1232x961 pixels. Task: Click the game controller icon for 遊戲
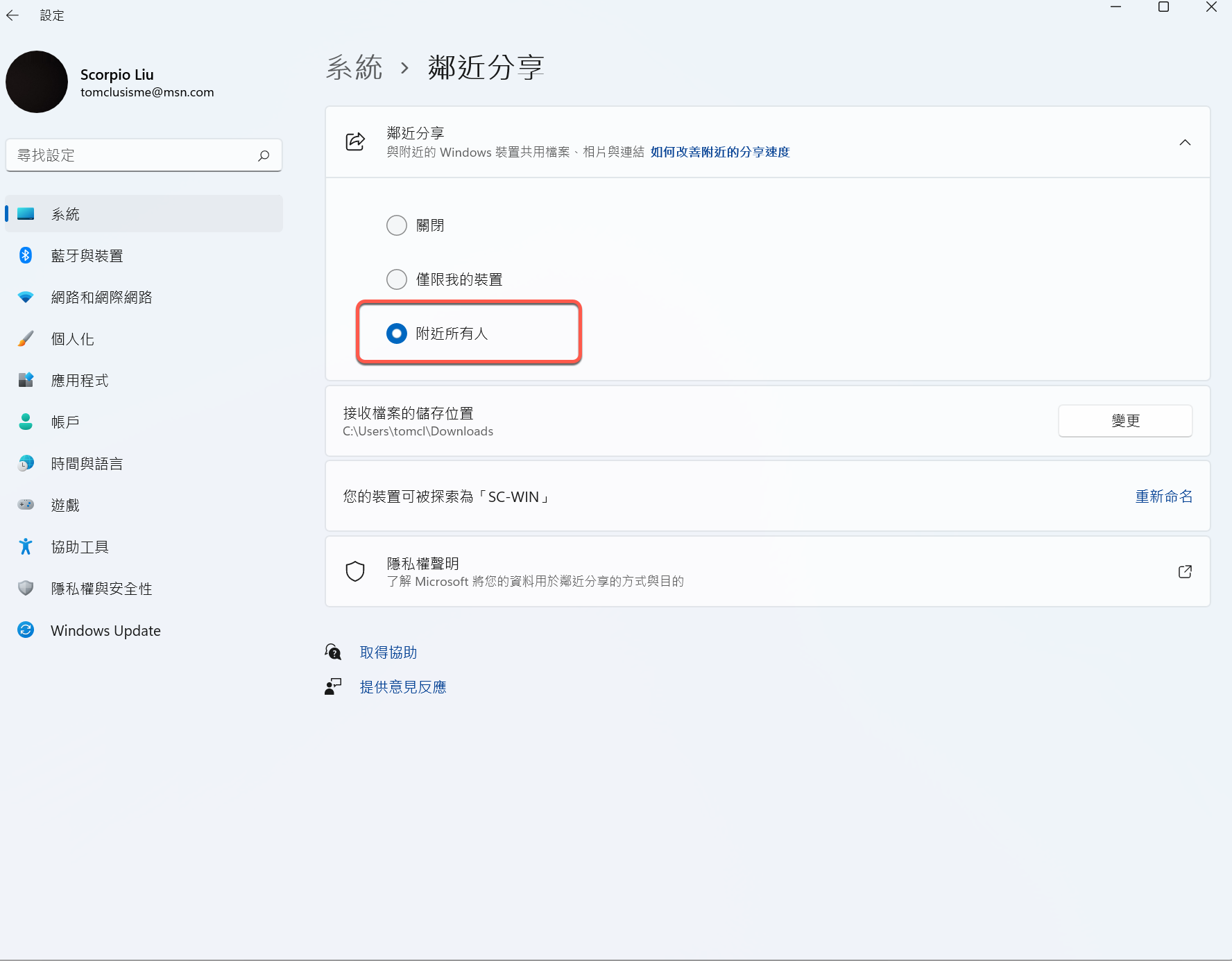26,505
